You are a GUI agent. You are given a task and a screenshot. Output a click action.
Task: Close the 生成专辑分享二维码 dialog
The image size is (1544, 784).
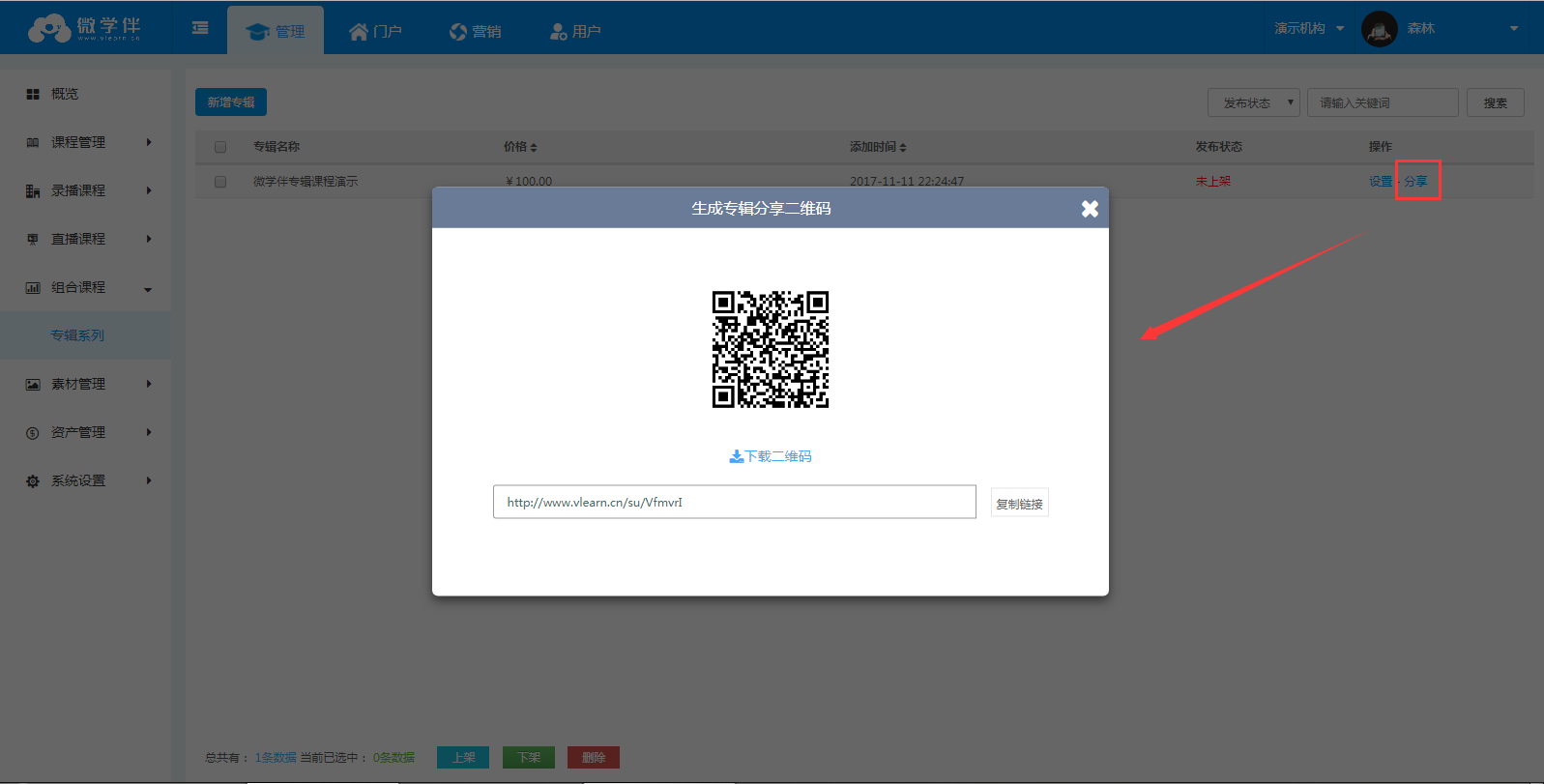1090,209
